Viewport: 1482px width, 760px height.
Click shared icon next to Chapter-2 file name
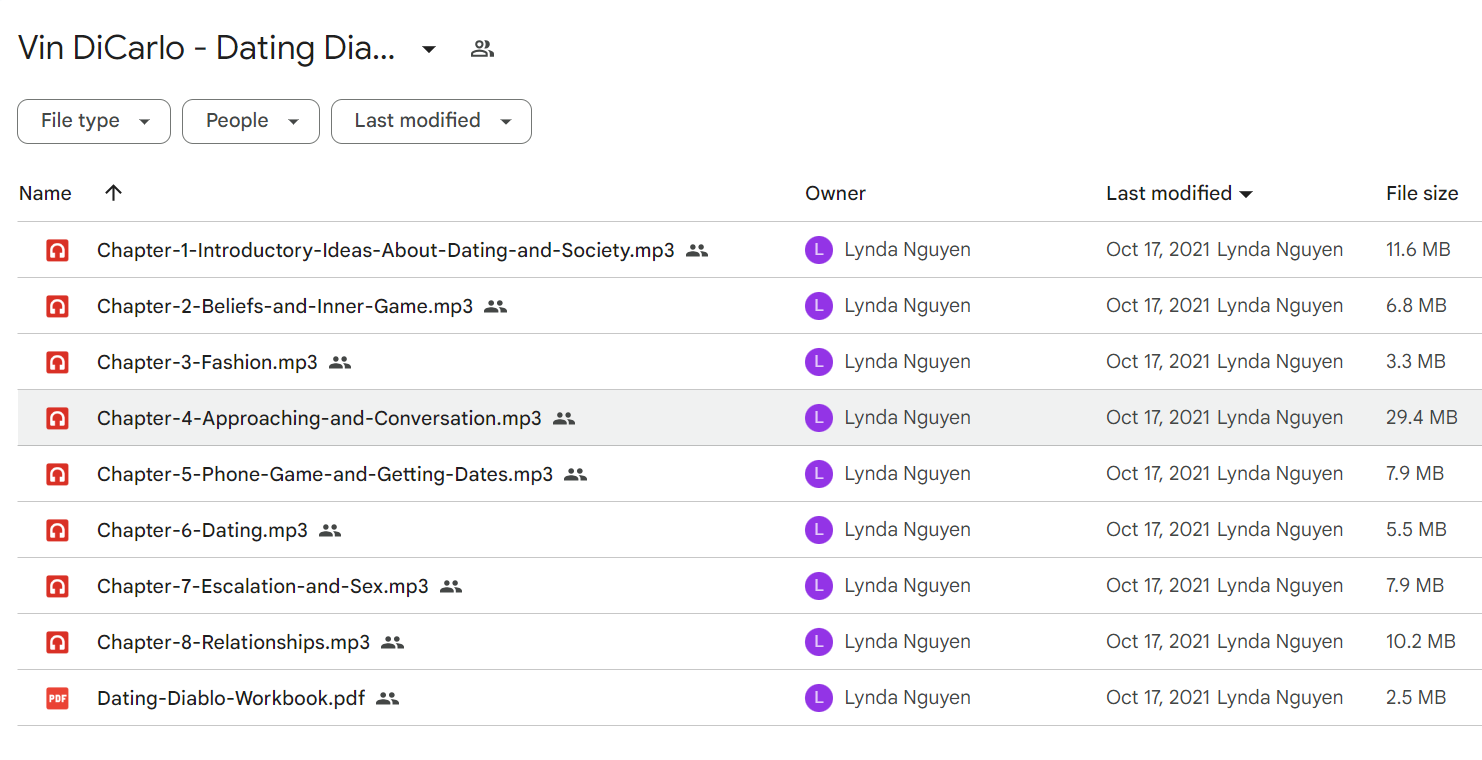click(495, 307)
